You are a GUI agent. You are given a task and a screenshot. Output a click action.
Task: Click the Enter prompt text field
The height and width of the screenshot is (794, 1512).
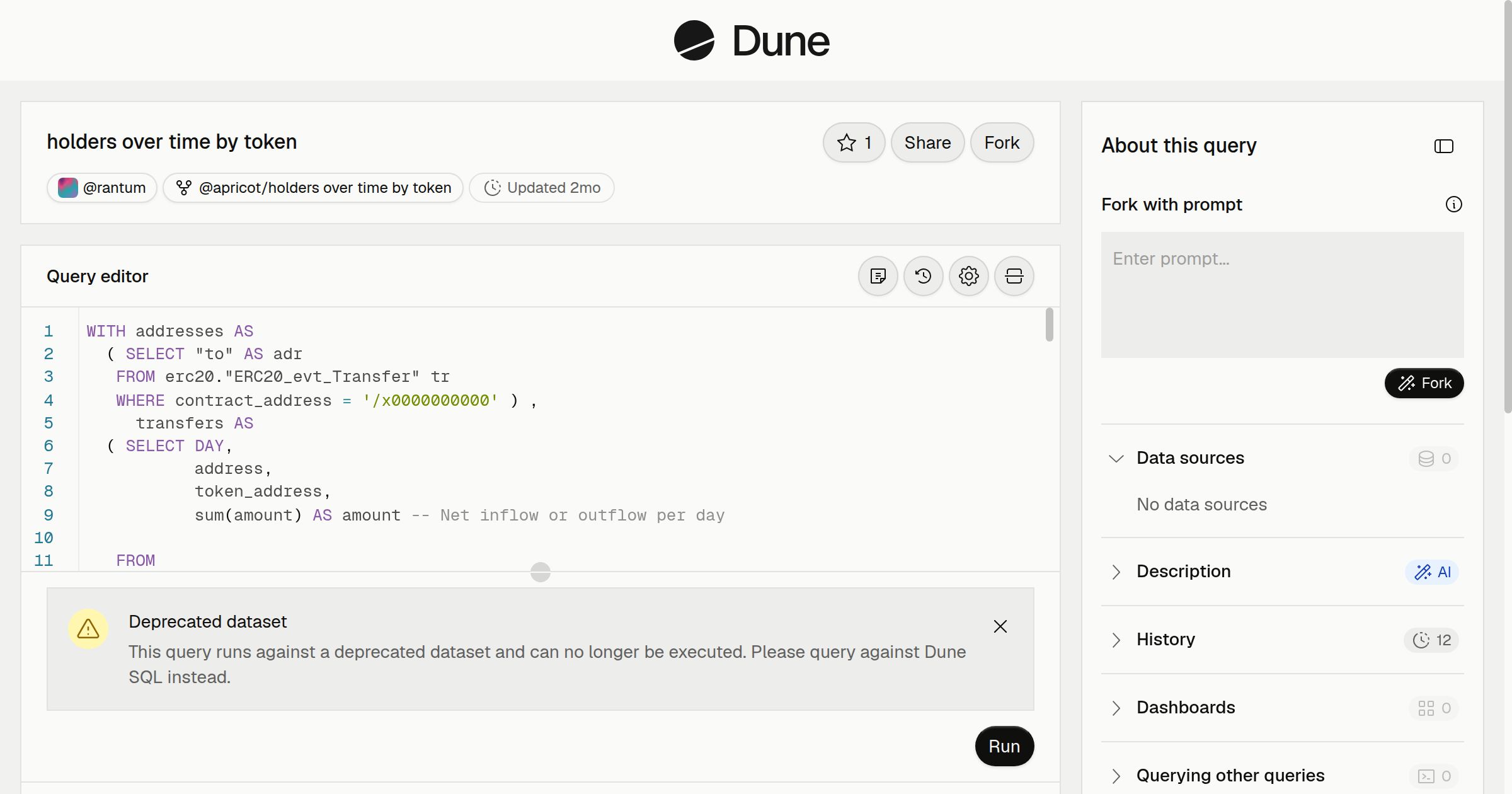click(x=1282, y=295)
